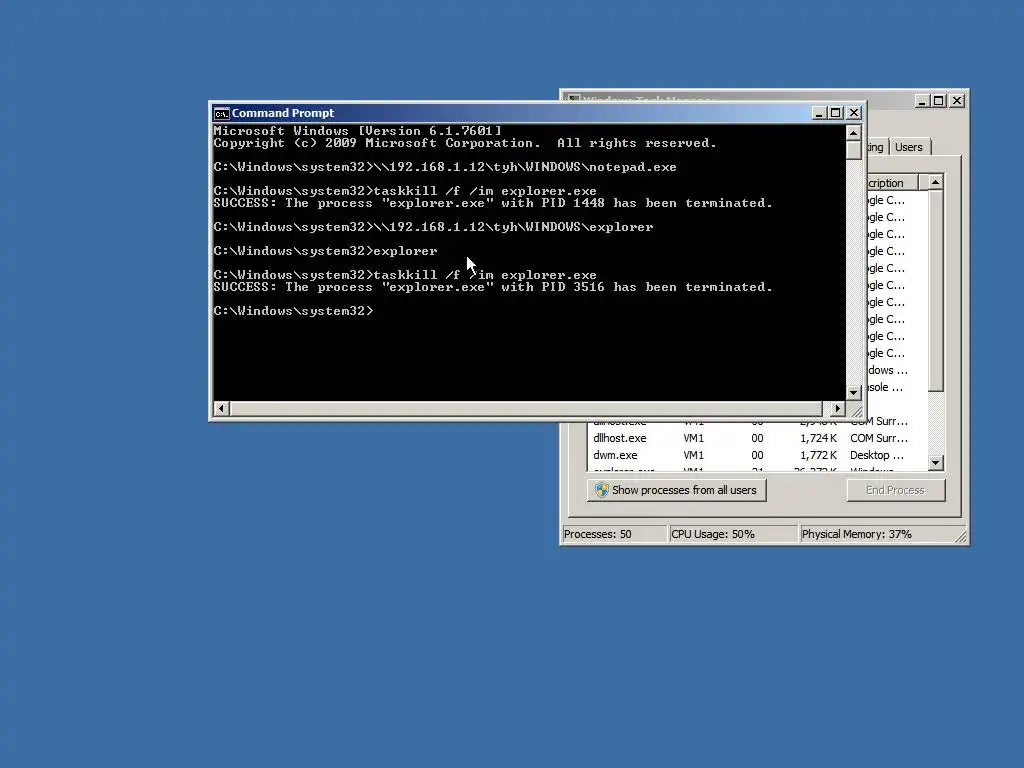
Task: Close the Command Prompt window
Action: click(x=854, y=113)
